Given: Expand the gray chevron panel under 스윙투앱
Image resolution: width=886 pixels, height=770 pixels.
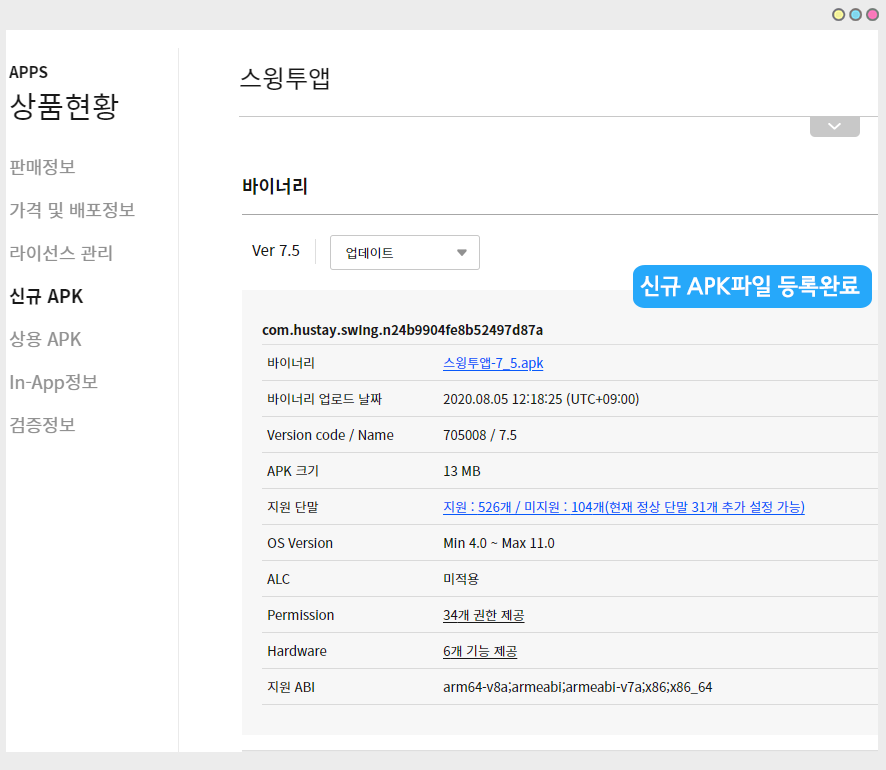Looking at the screenshot, I should [834, 127].
